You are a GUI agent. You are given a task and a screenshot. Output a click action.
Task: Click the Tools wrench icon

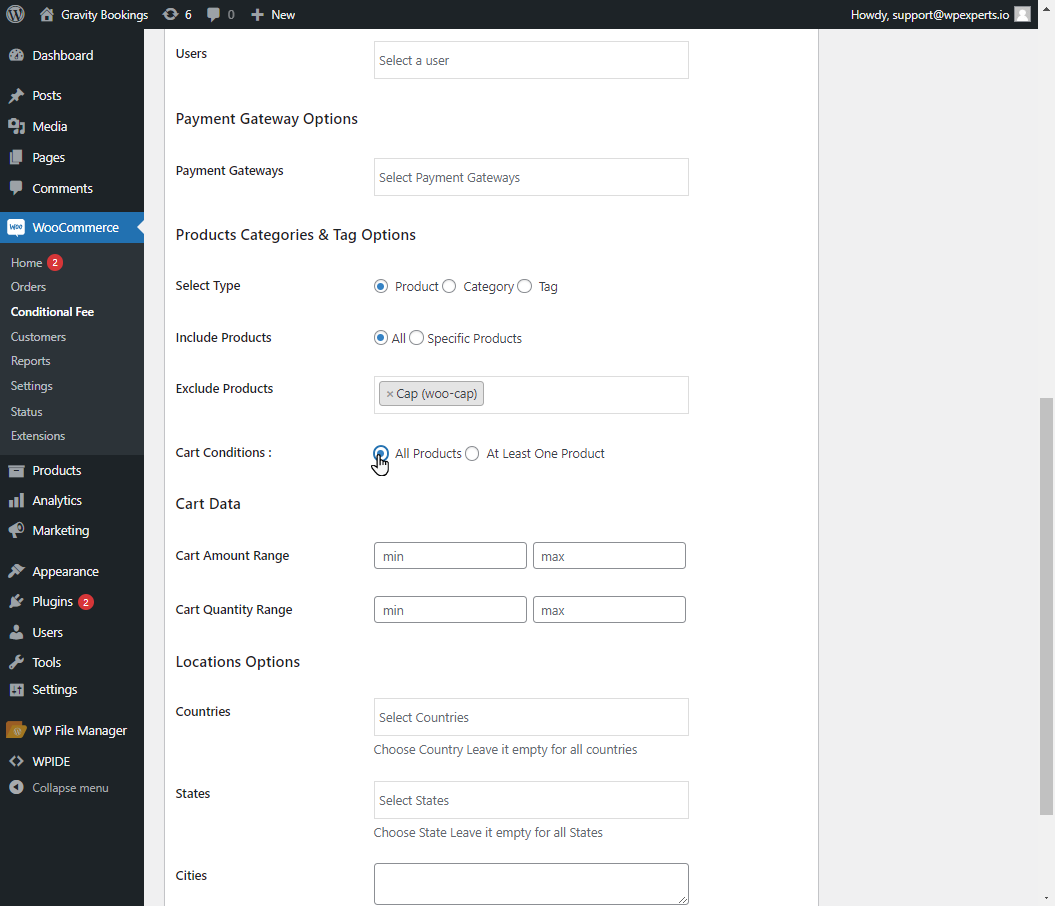17,663
